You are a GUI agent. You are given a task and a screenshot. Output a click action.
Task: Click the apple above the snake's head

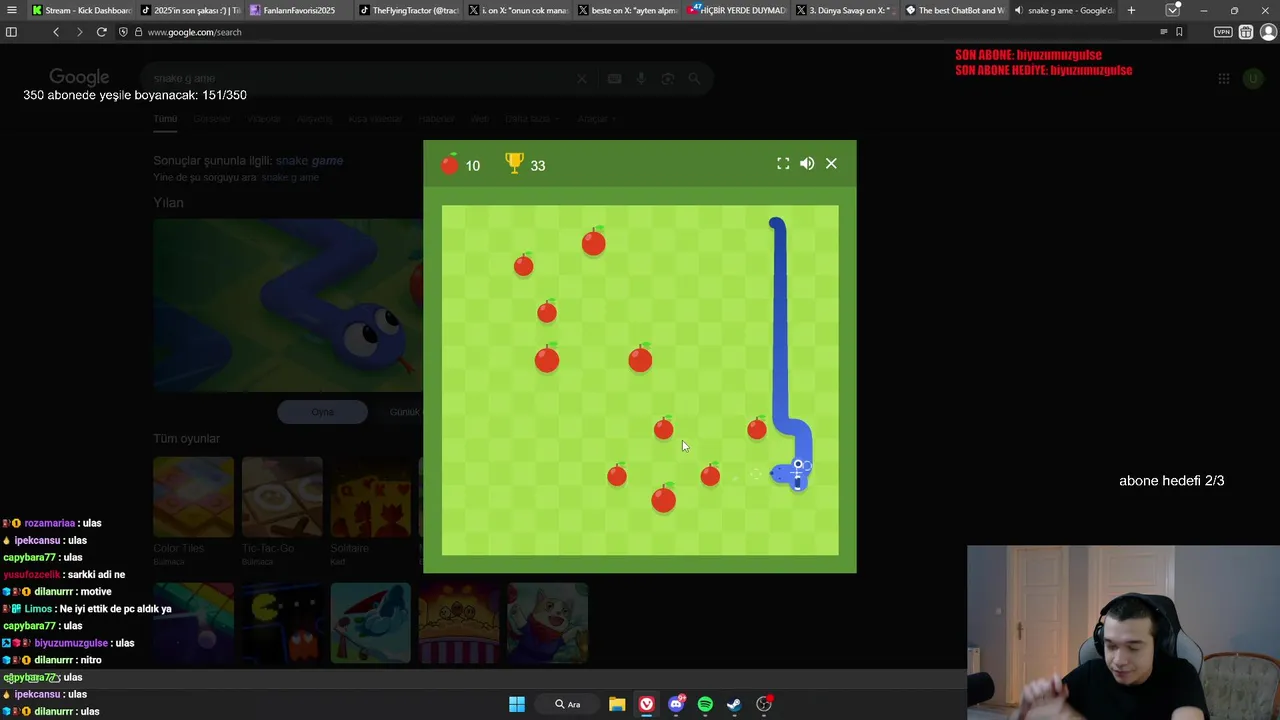(x=757, y=429)
